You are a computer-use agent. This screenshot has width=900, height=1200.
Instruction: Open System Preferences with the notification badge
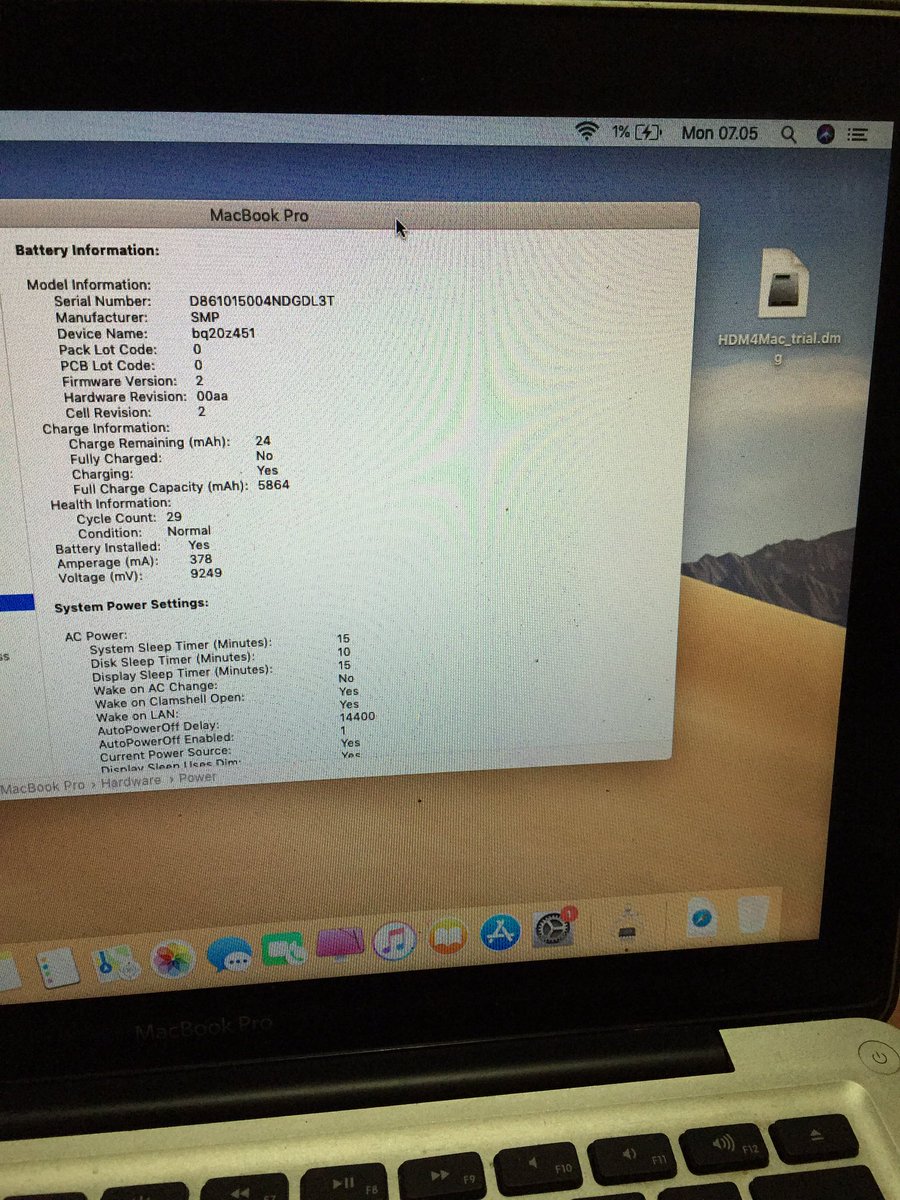pyautogui.click(x=551, y=930)
